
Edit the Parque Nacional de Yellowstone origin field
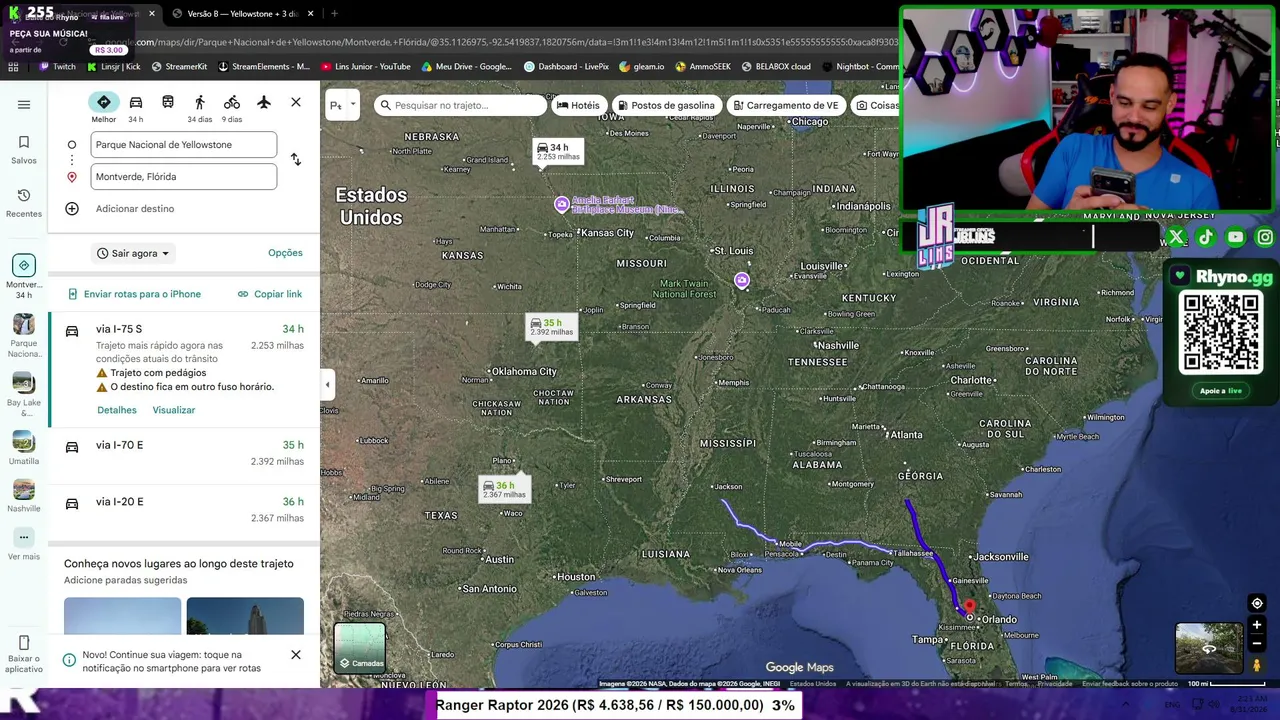[184, 145]
